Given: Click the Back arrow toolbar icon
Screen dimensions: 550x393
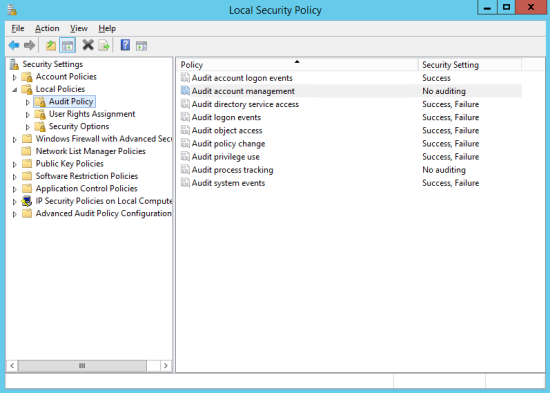Looking at the screenshot, I should (14, 45).
